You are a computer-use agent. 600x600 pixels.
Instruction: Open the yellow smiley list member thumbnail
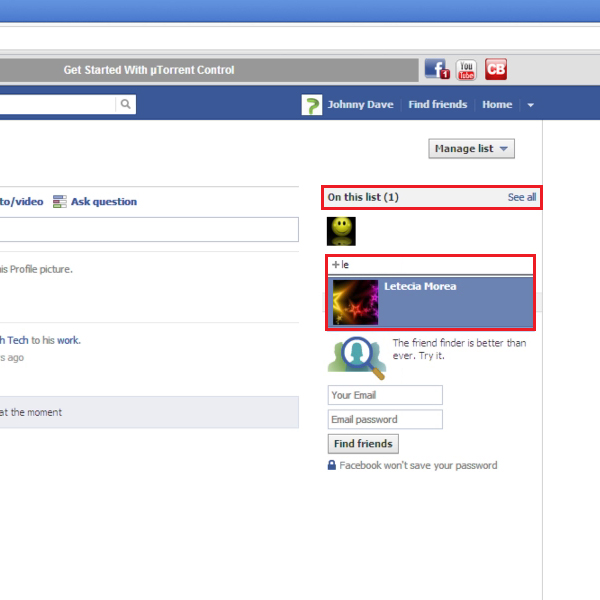click(341, 231)
